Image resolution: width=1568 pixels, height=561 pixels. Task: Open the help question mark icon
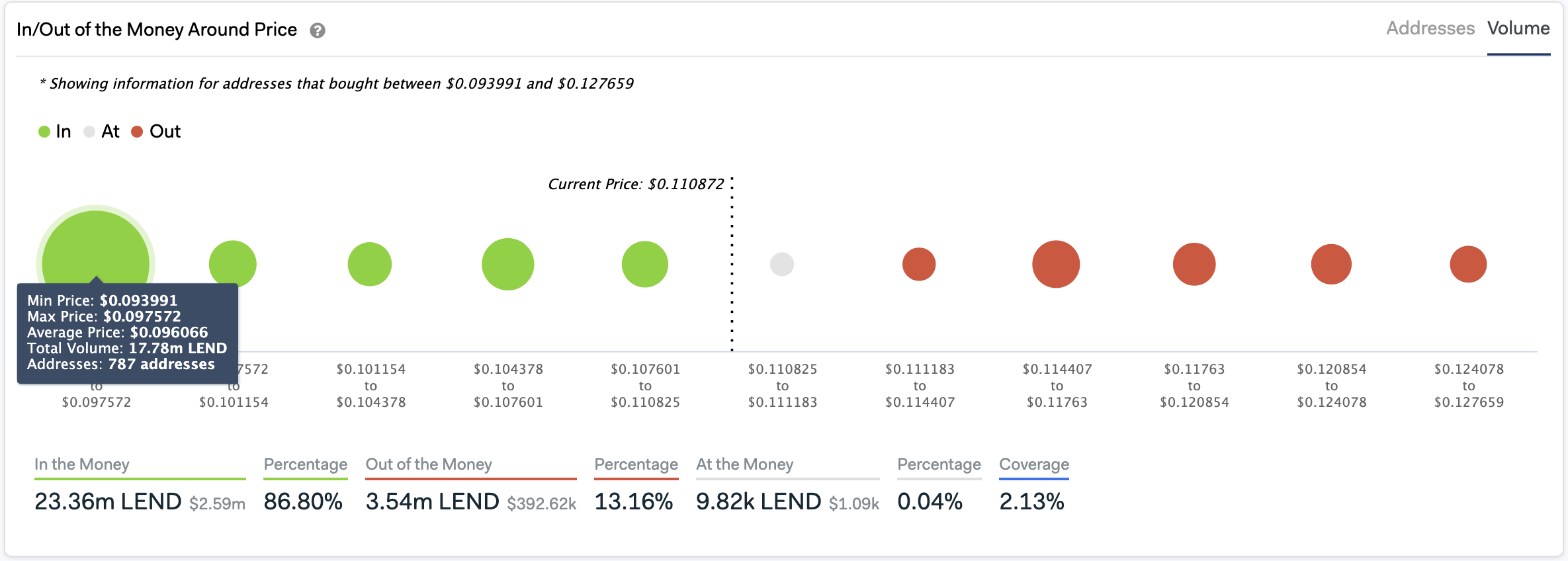pos(318,30)
